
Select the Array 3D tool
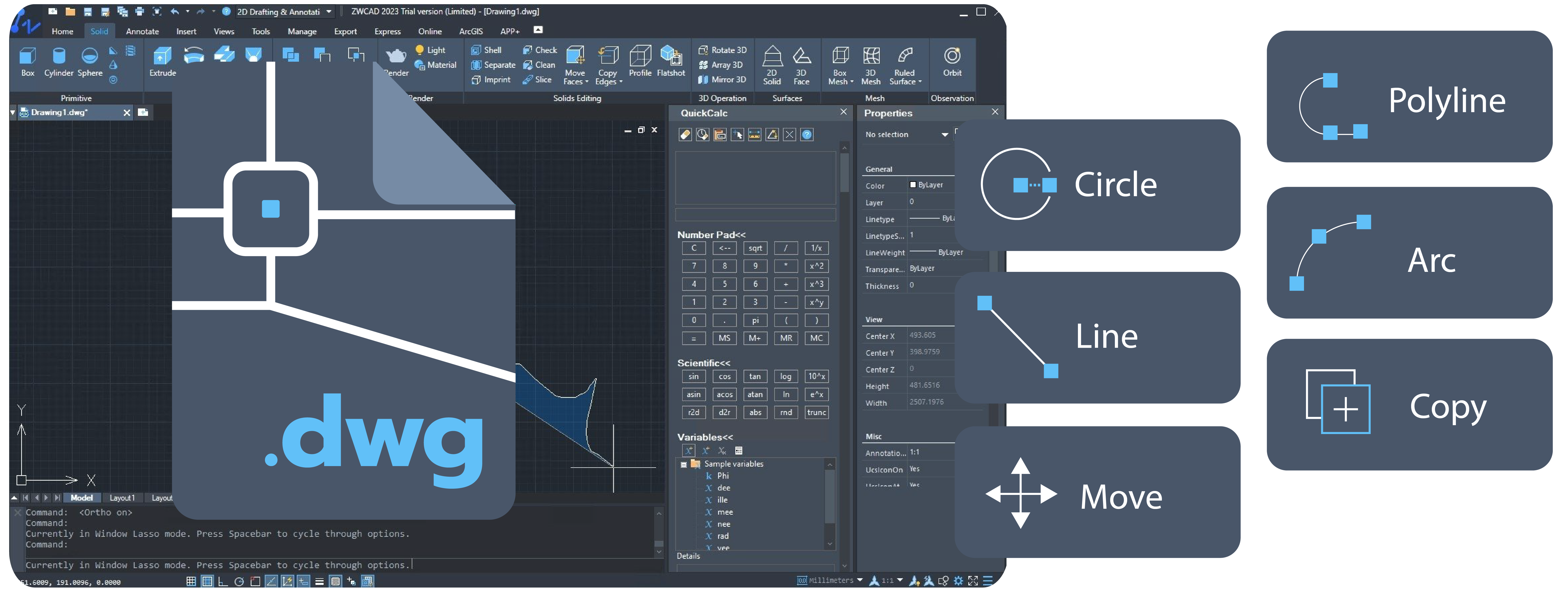coord(720,65)
